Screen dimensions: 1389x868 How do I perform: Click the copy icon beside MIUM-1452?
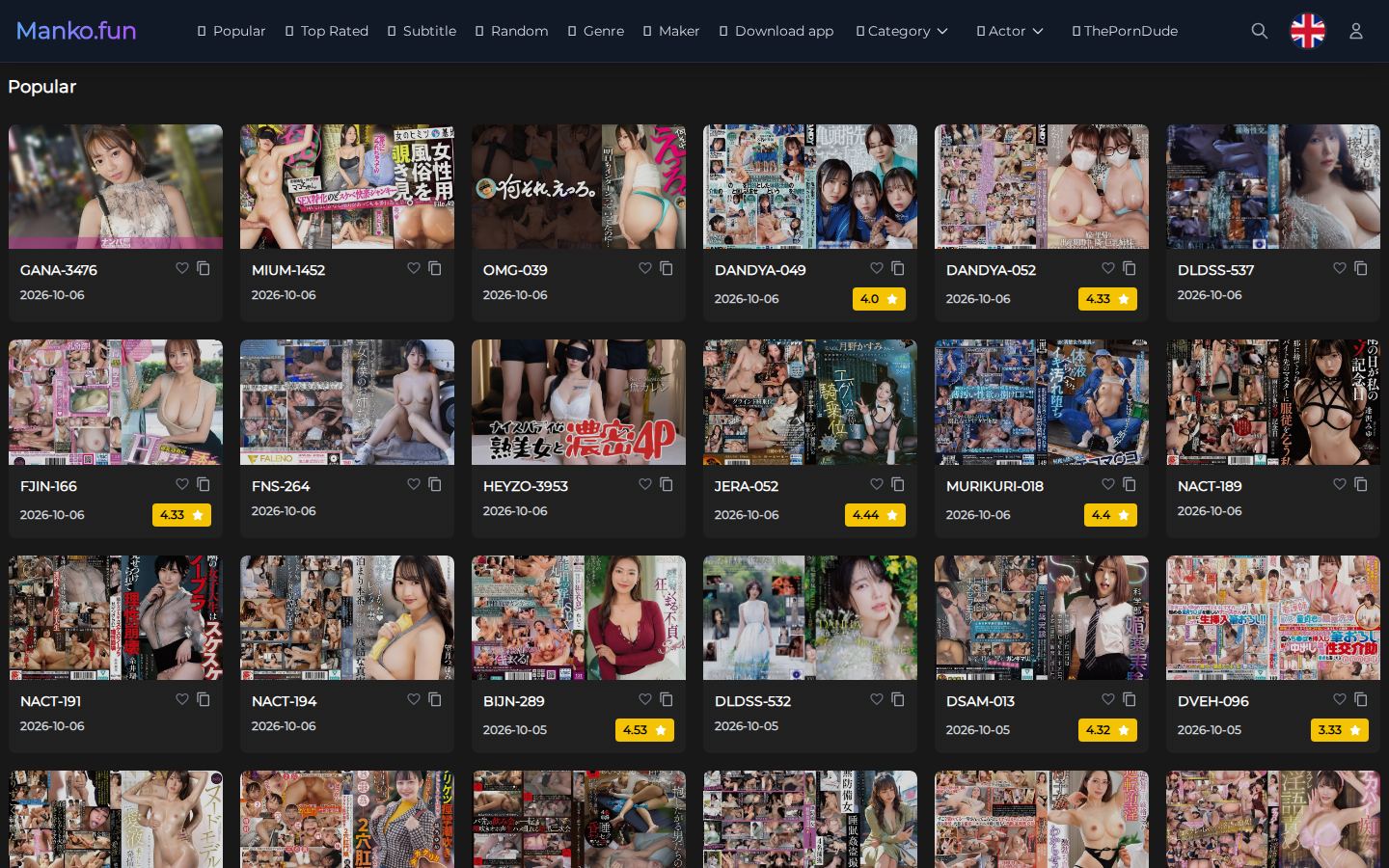coord(435,268)
